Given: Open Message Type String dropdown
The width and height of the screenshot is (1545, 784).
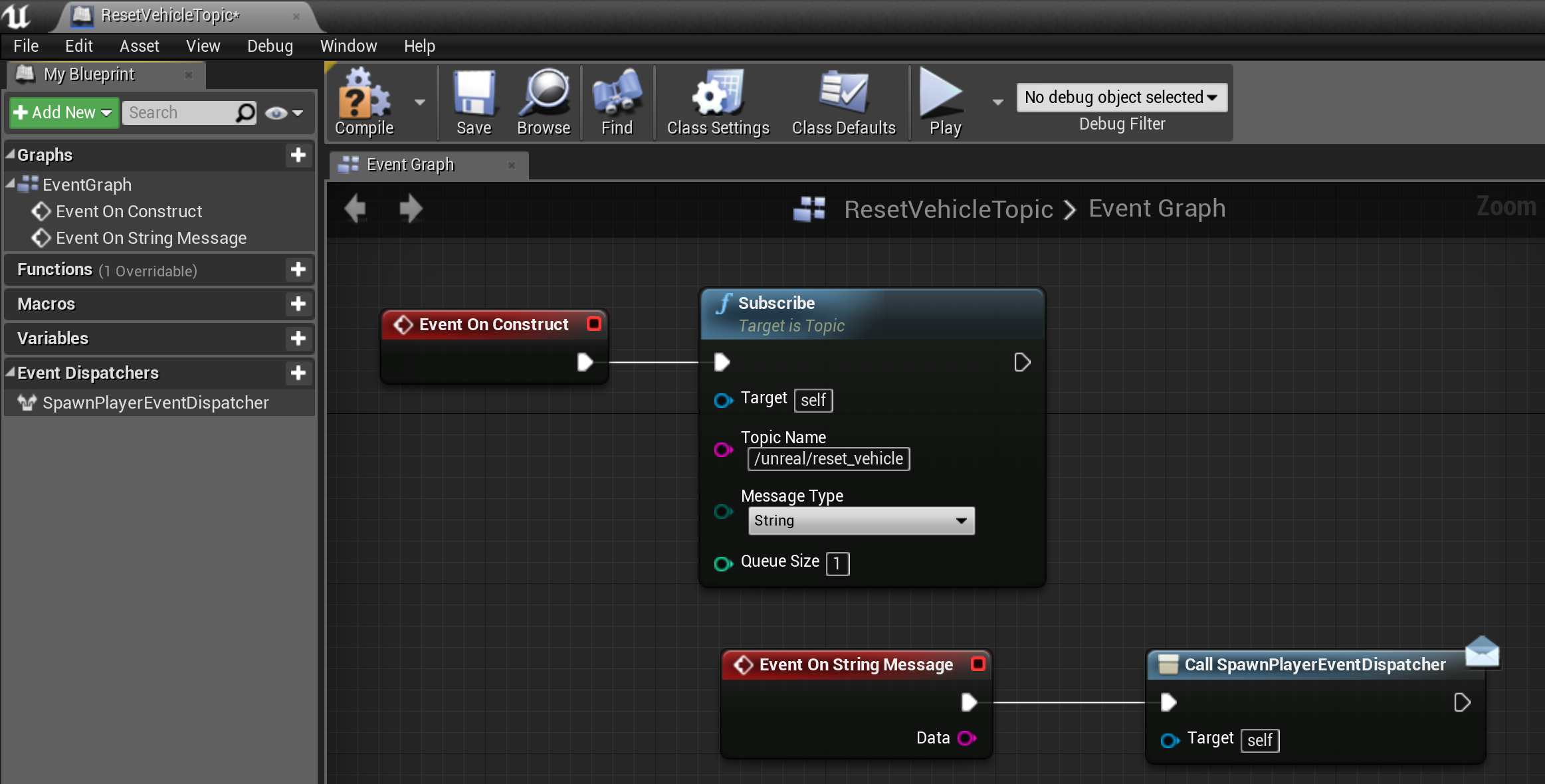Looking at the screenshot, I should coord(861,521).
